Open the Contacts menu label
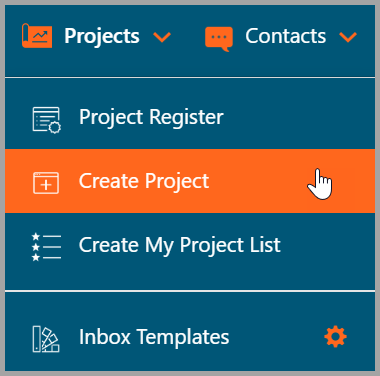Viewport: 380px width, 376px height. click(x=286, y=36)
